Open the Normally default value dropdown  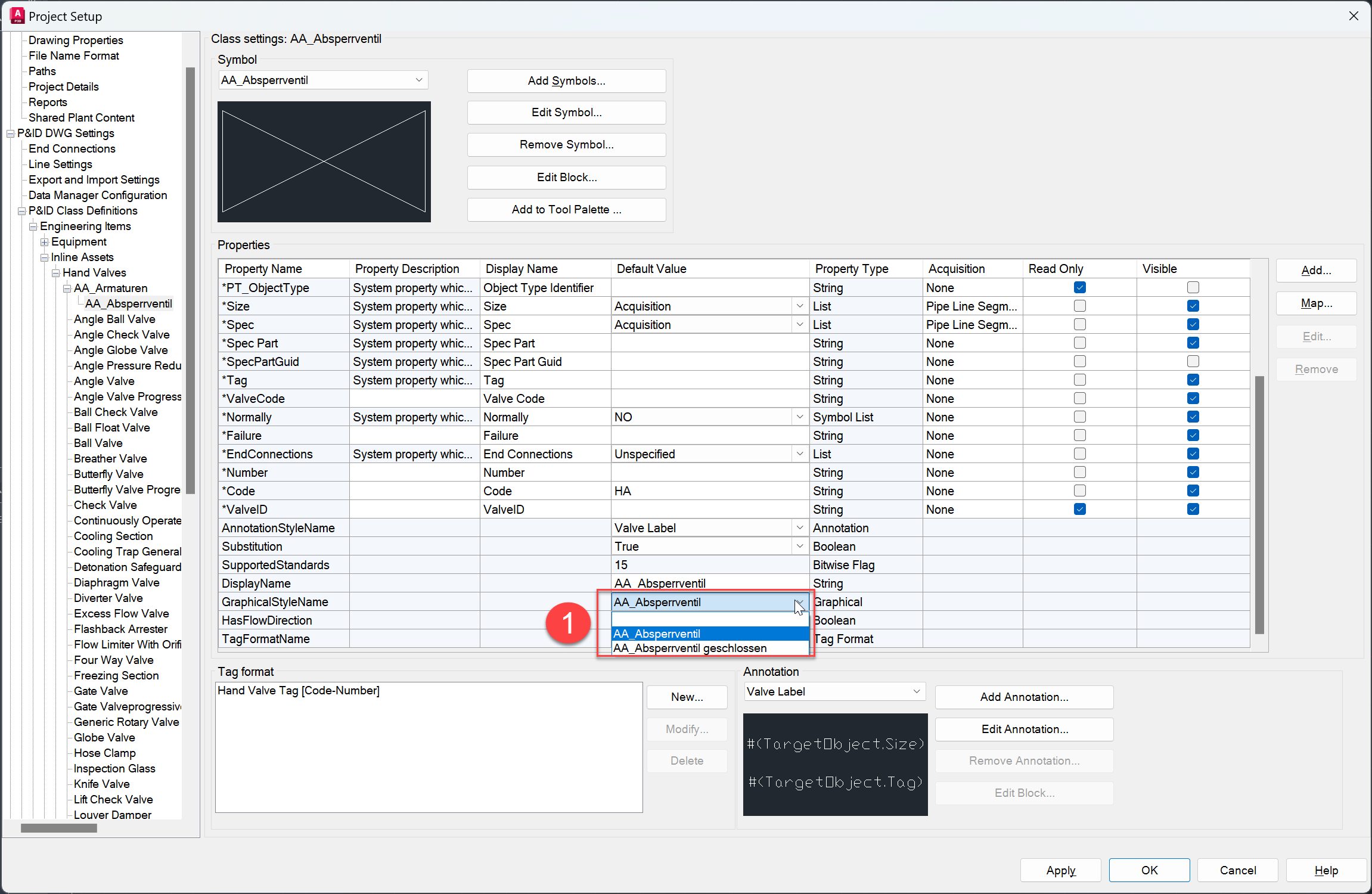pos(799,417)
